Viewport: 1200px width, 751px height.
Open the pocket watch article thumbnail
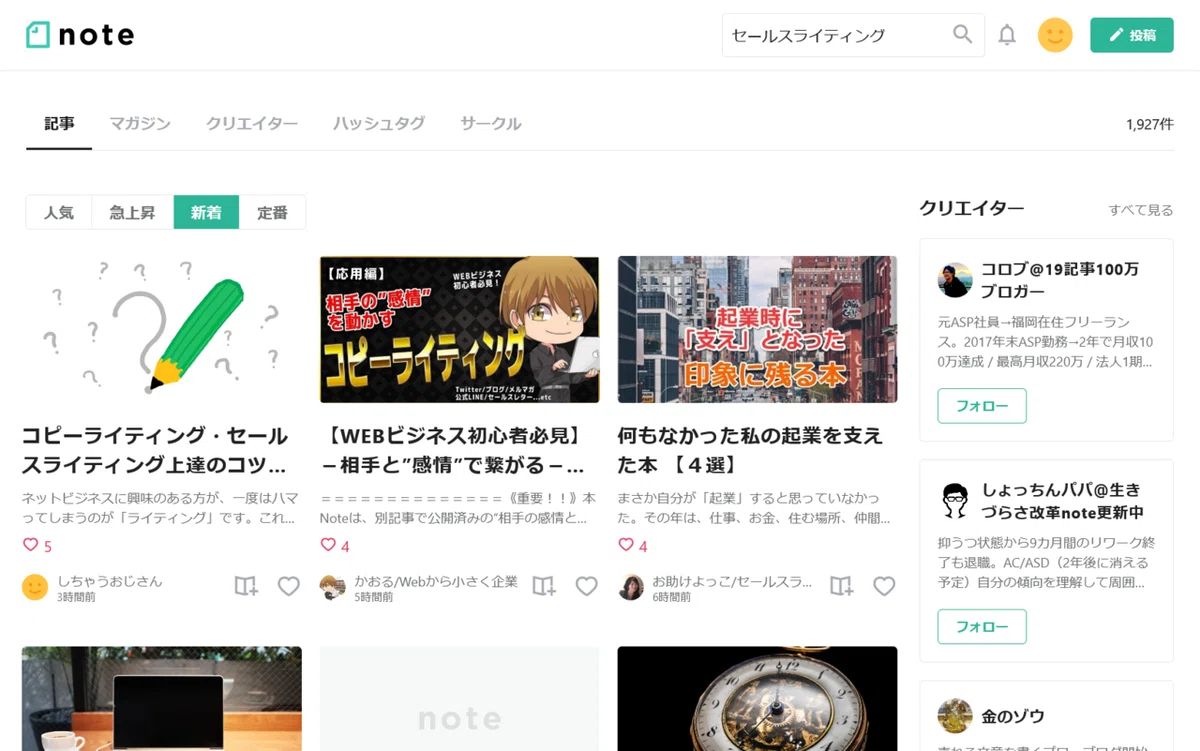tap(757, 699)
